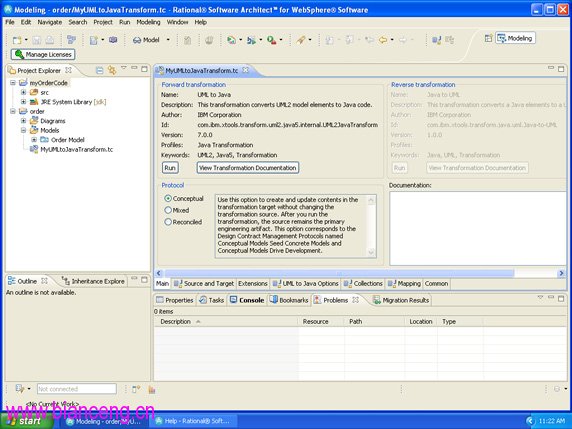Click Collapse All in Project Explorer
Viewport: 572px width, 429px height.
click(x=99, y=70)
